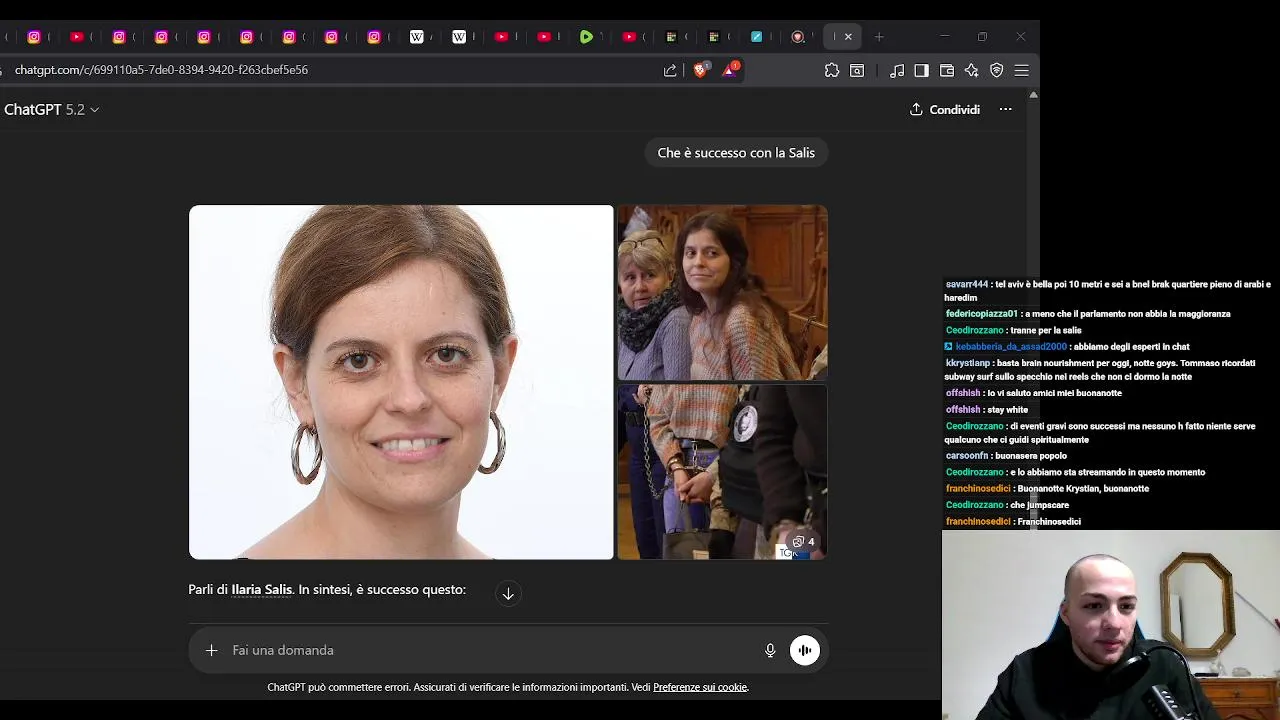Viewport: 1280px width, 720px height.
Task: Click chat message 'che jumpscare'
Action: [x=1040, y=505]
